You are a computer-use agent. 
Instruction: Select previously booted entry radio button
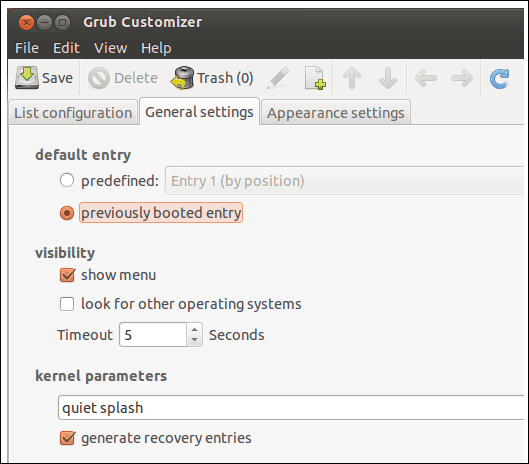[x=67, y=213]
